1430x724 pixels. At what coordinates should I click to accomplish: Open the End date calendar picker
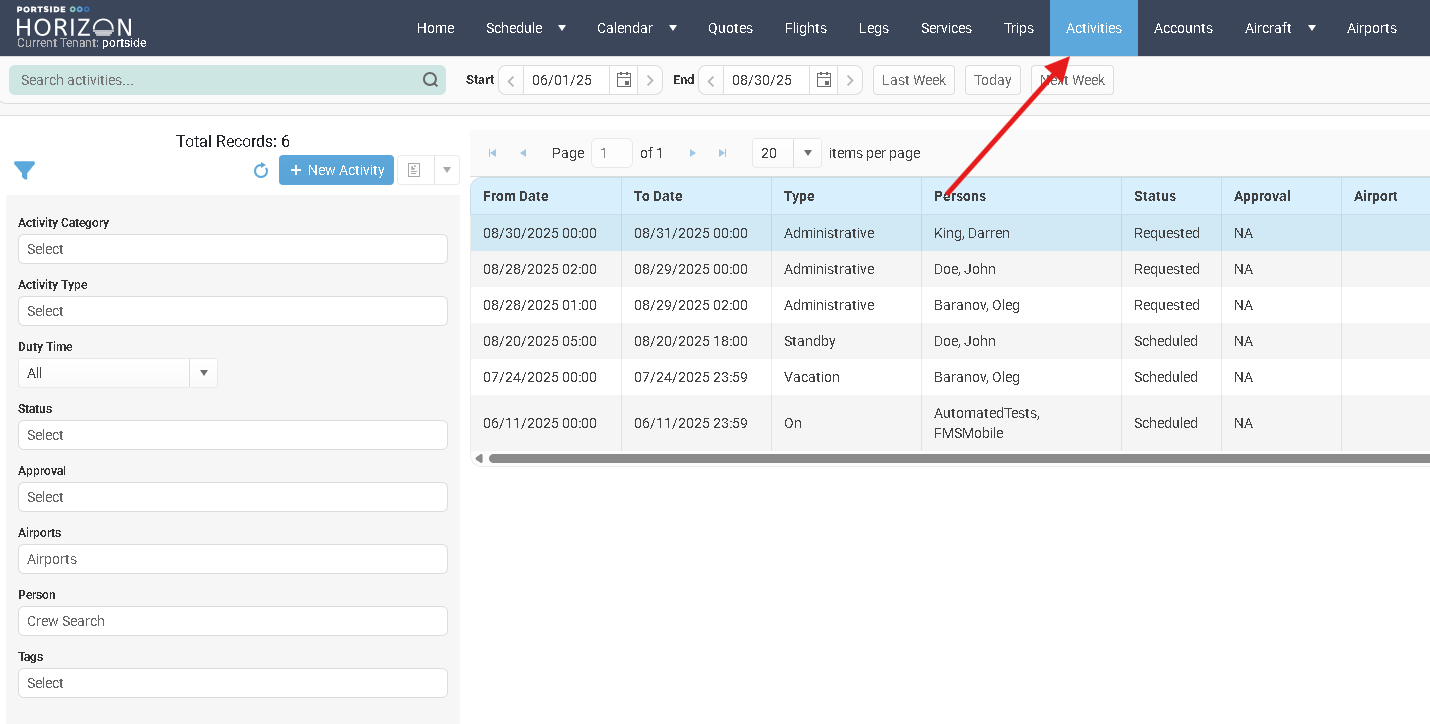click(824, 80)
